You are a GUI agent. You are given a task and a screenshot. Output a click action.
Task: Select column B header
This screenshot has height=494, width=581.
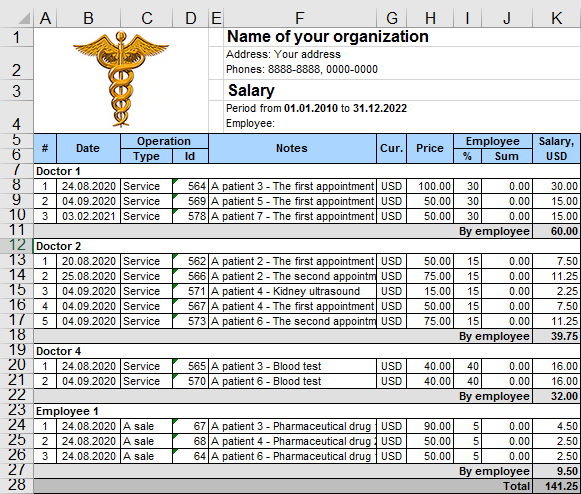tap(88, 18)
